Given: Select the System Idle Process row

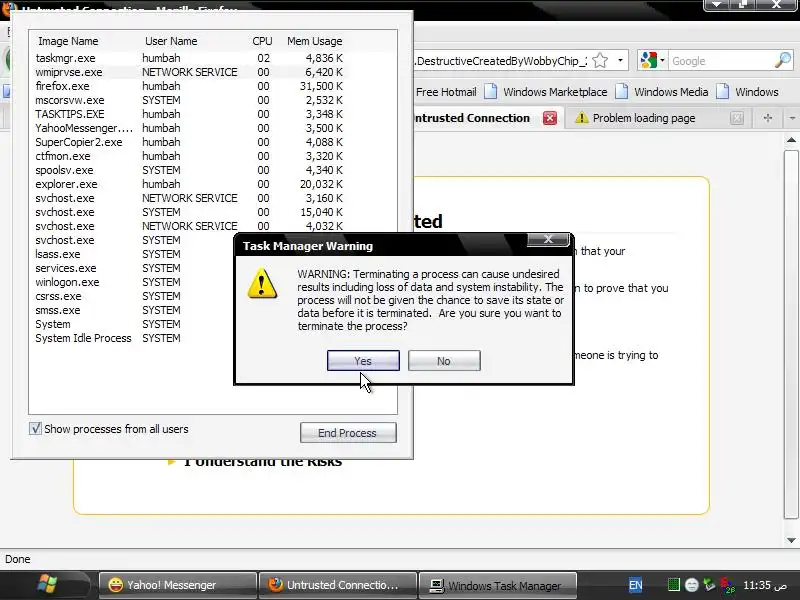Looking at the screenshot, I should (x=133, y=338).
